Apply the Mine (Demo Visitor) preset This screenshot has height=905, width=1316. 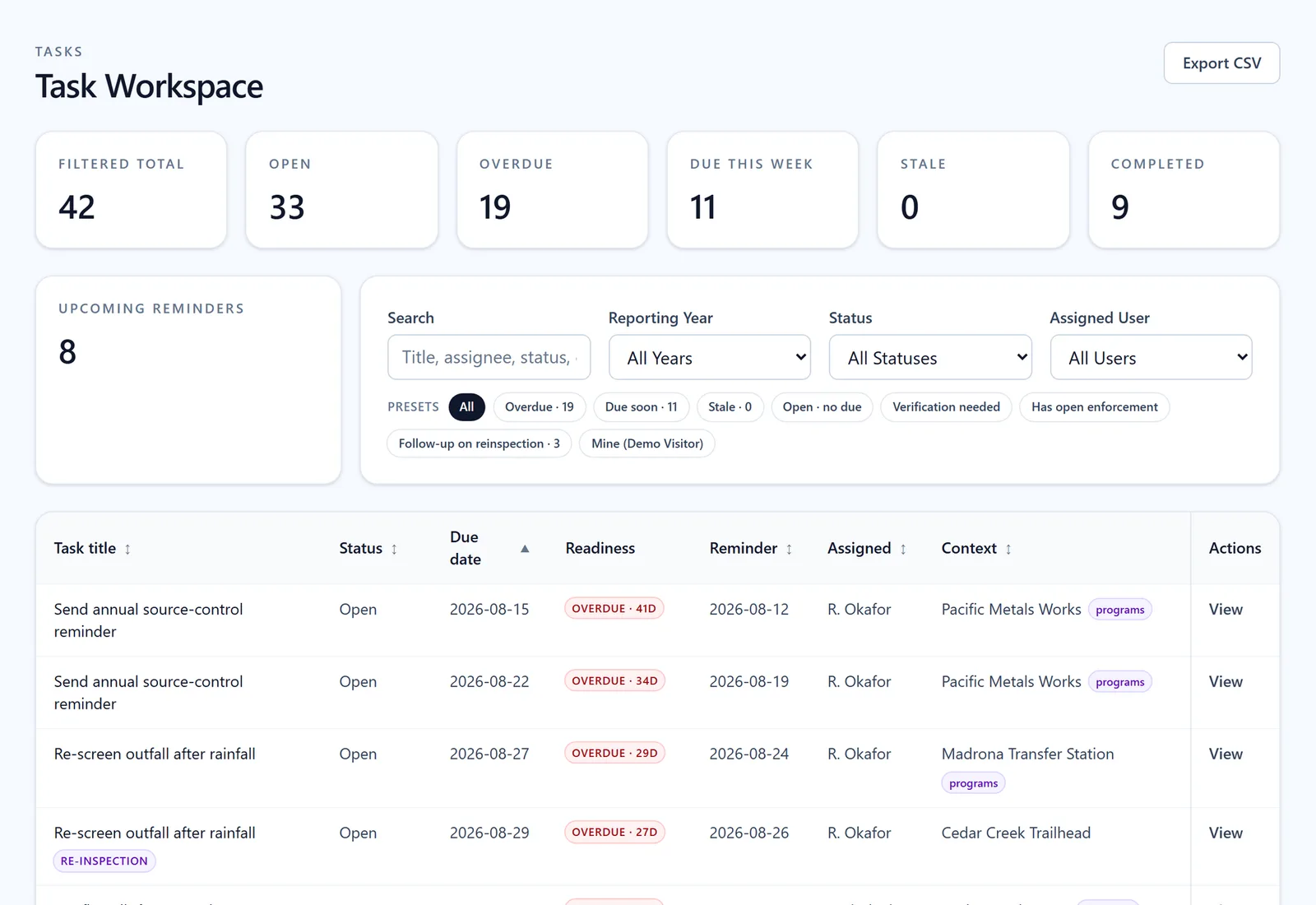click(x=647, y=443)
